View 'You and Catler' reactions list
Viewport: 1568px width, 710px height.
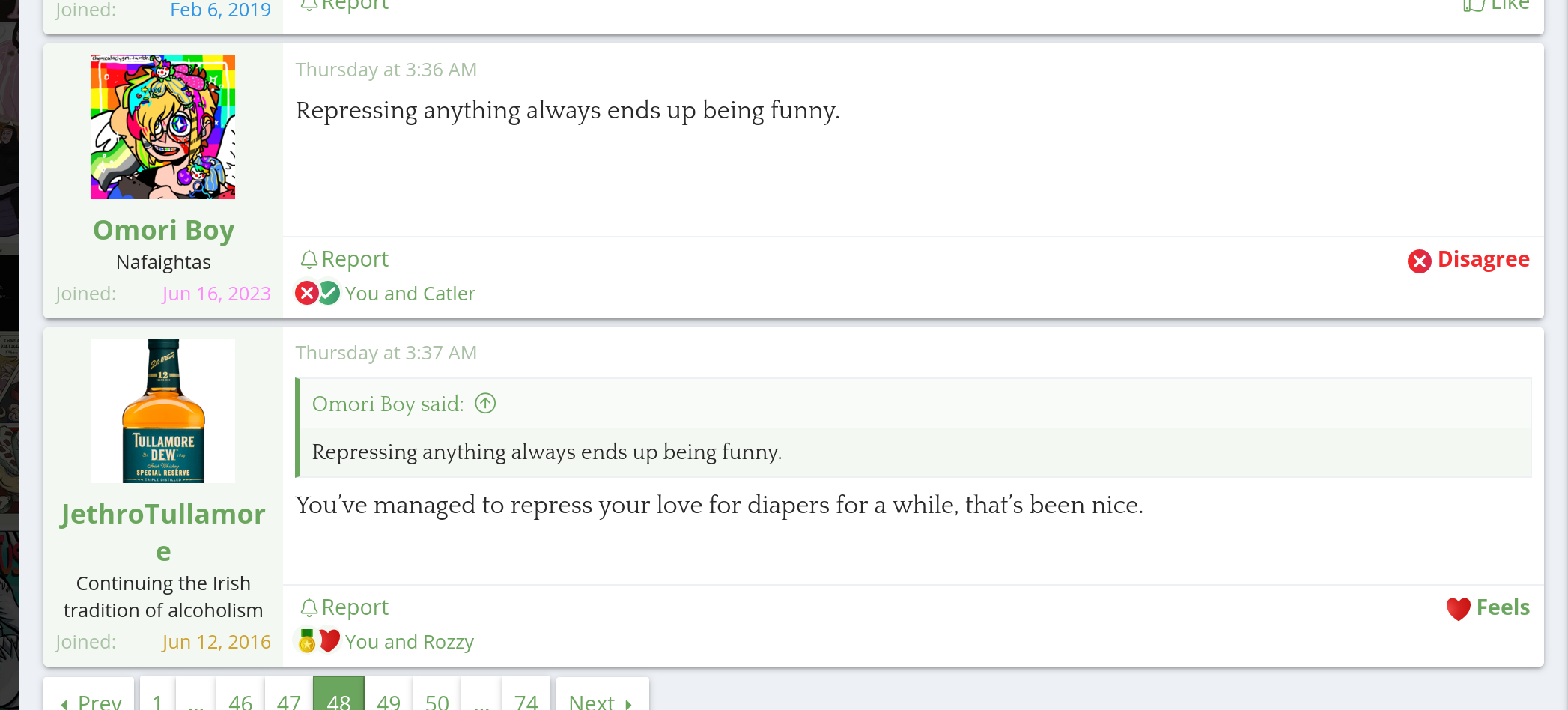410,294
